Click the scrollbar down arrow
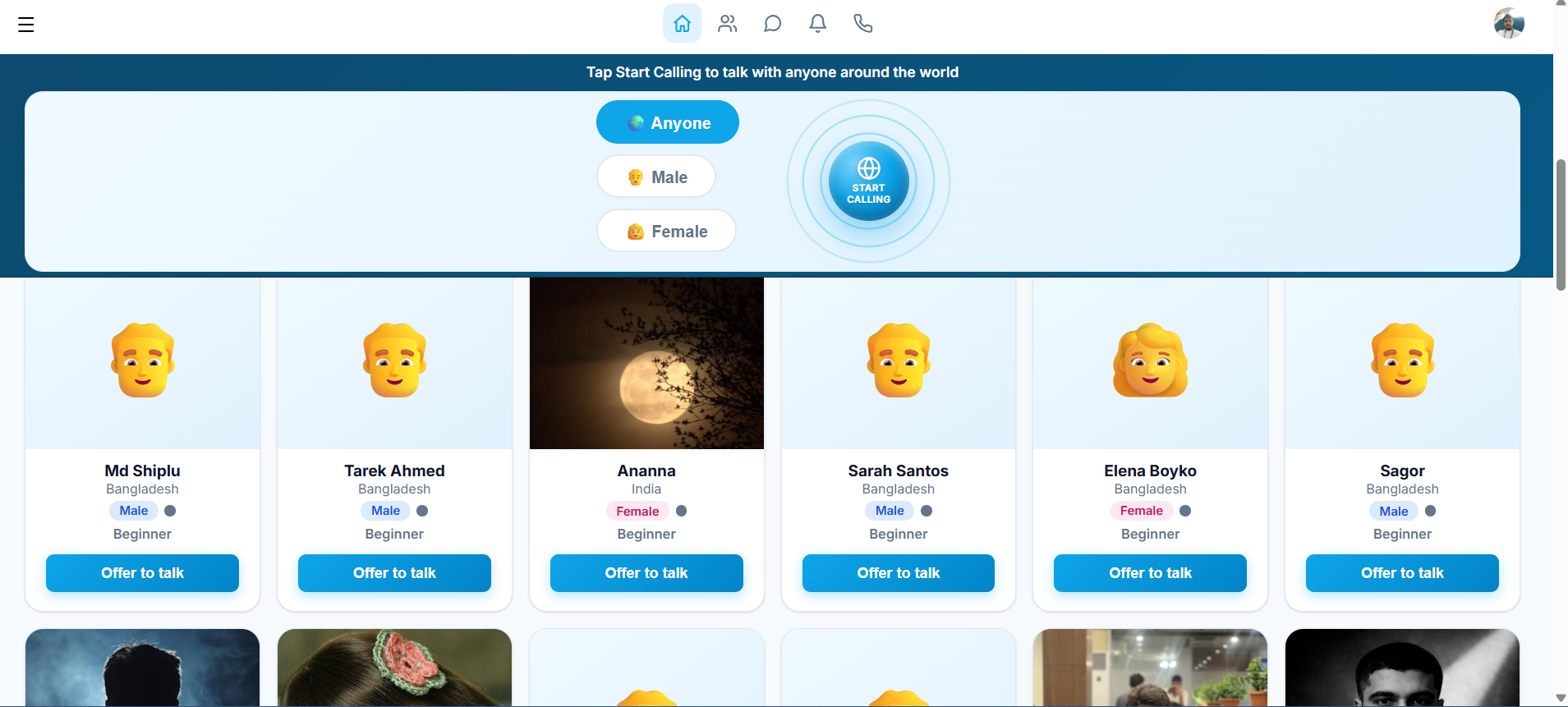 (x=1561, y=698)
